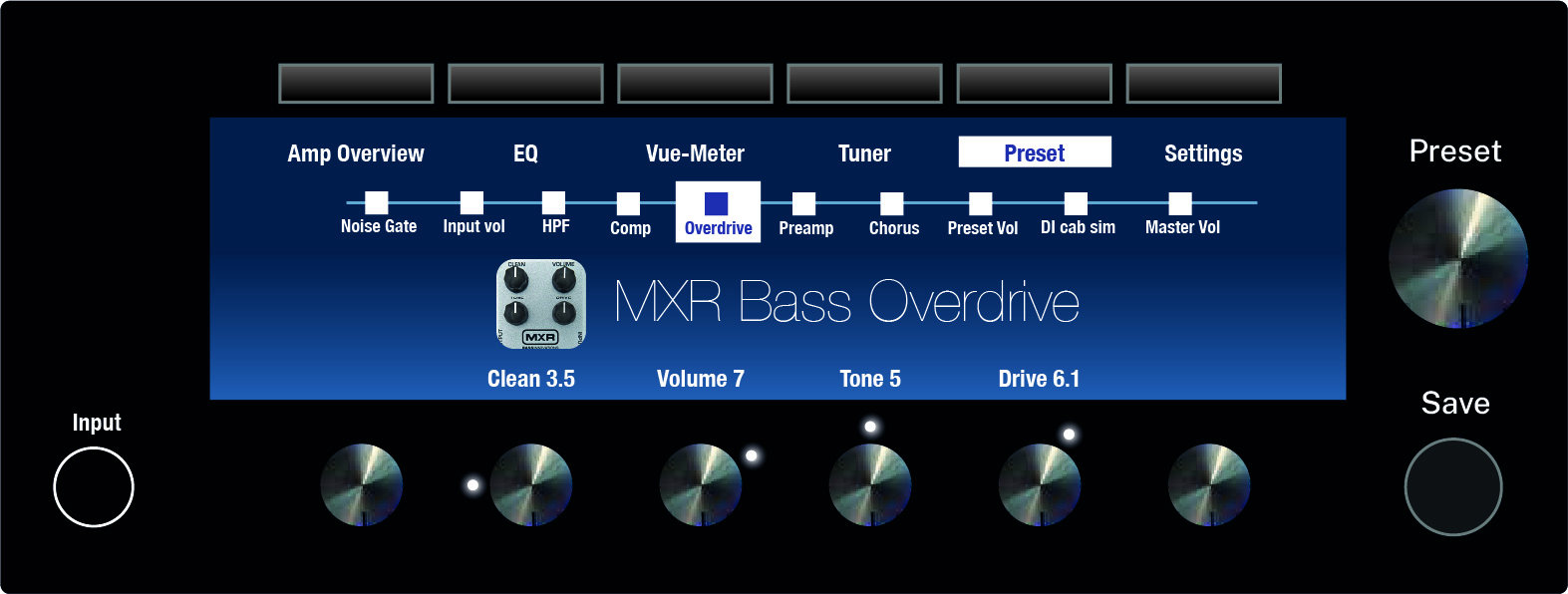Click the Clean 3.5 parameter value
The image size is (1568, 594).
click(531, 379)
